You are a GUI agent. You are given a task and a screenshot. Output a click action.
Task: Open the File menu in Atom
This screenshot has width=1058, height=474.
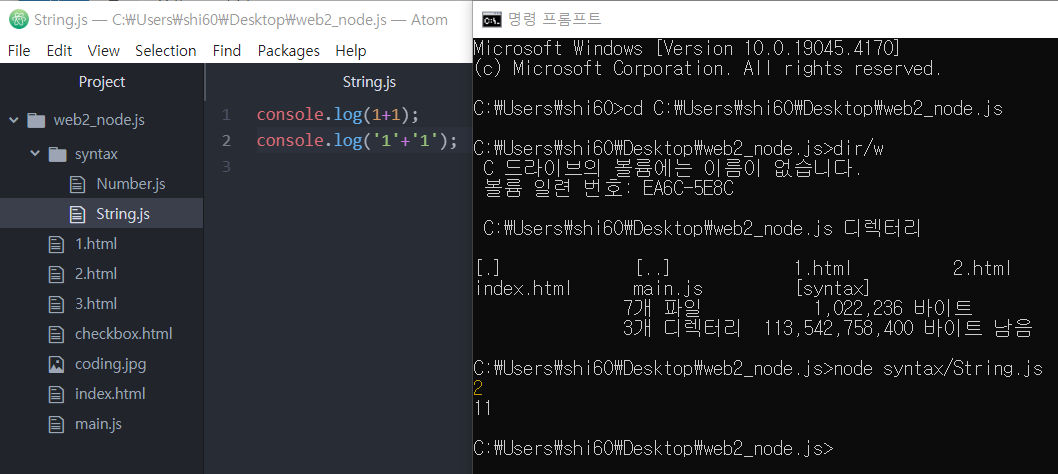[x=19, y=51]
